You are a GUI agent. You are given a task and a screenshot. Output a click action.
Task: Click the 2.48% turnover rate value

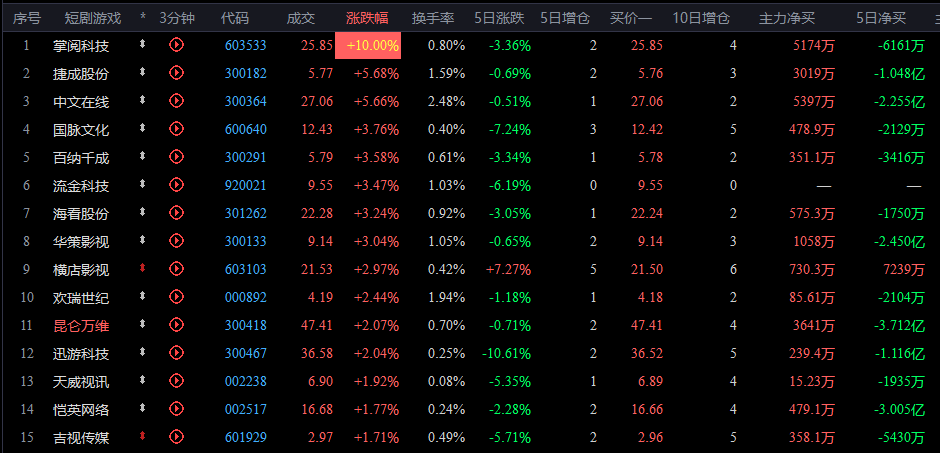[x=447, y=102]
